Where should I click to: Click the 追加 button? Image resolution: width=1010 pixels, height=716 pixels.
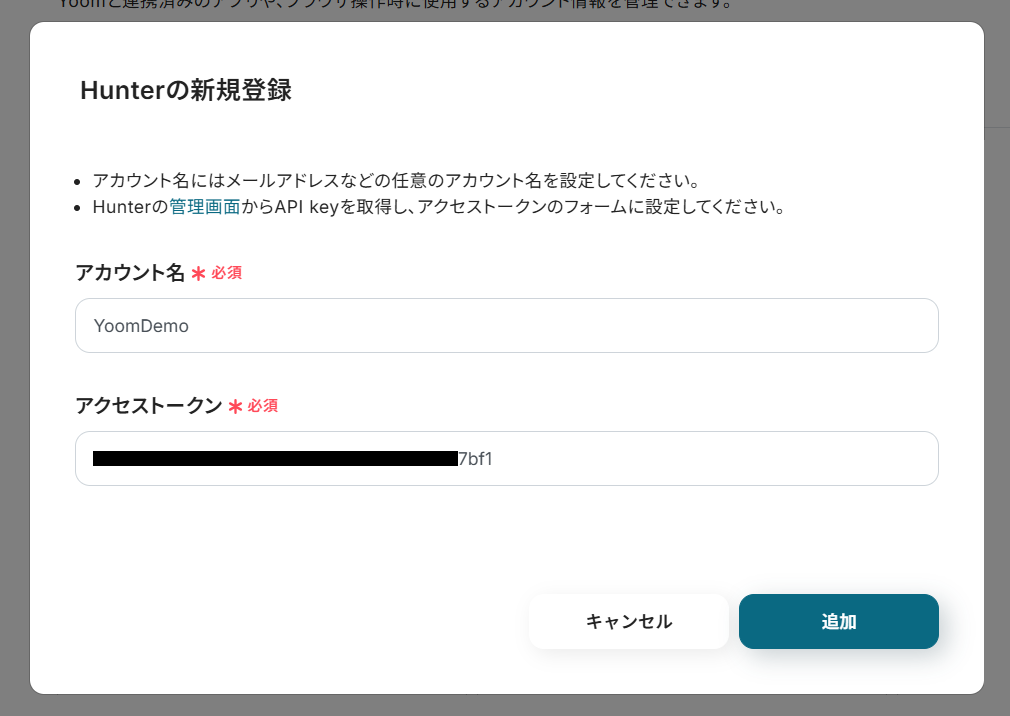tap(838, 621)
